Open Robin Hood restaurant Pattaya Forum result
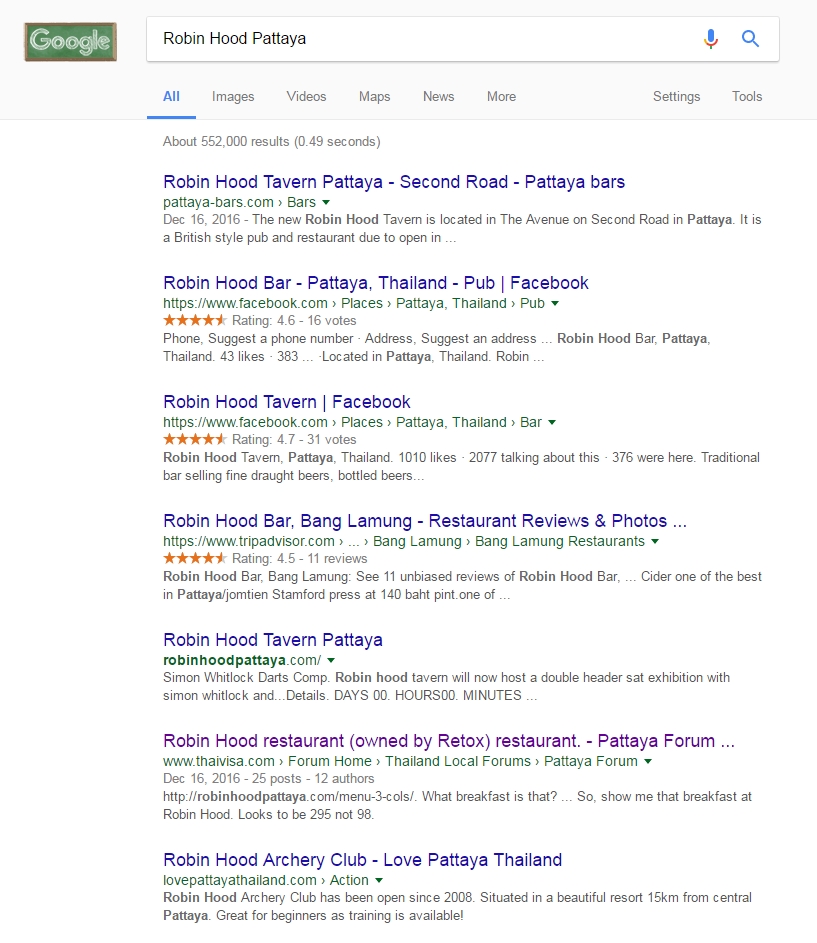 point(449,741)
